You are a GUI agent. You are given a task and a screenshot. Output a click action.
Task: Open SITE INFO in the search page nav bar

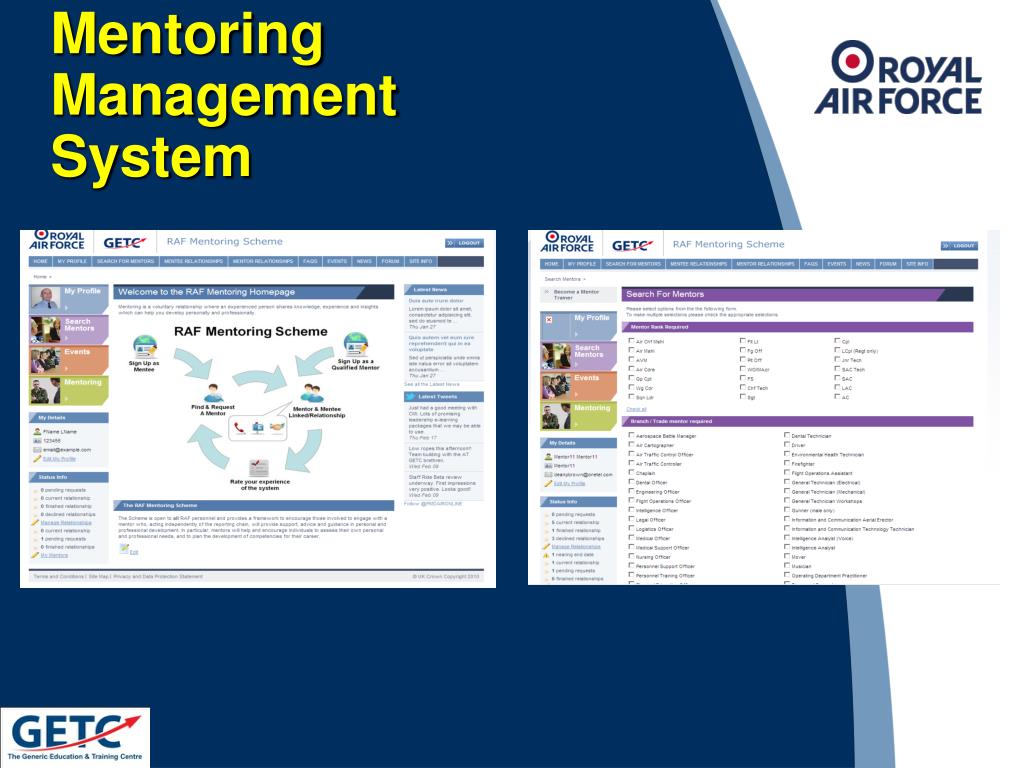[918, 264]
